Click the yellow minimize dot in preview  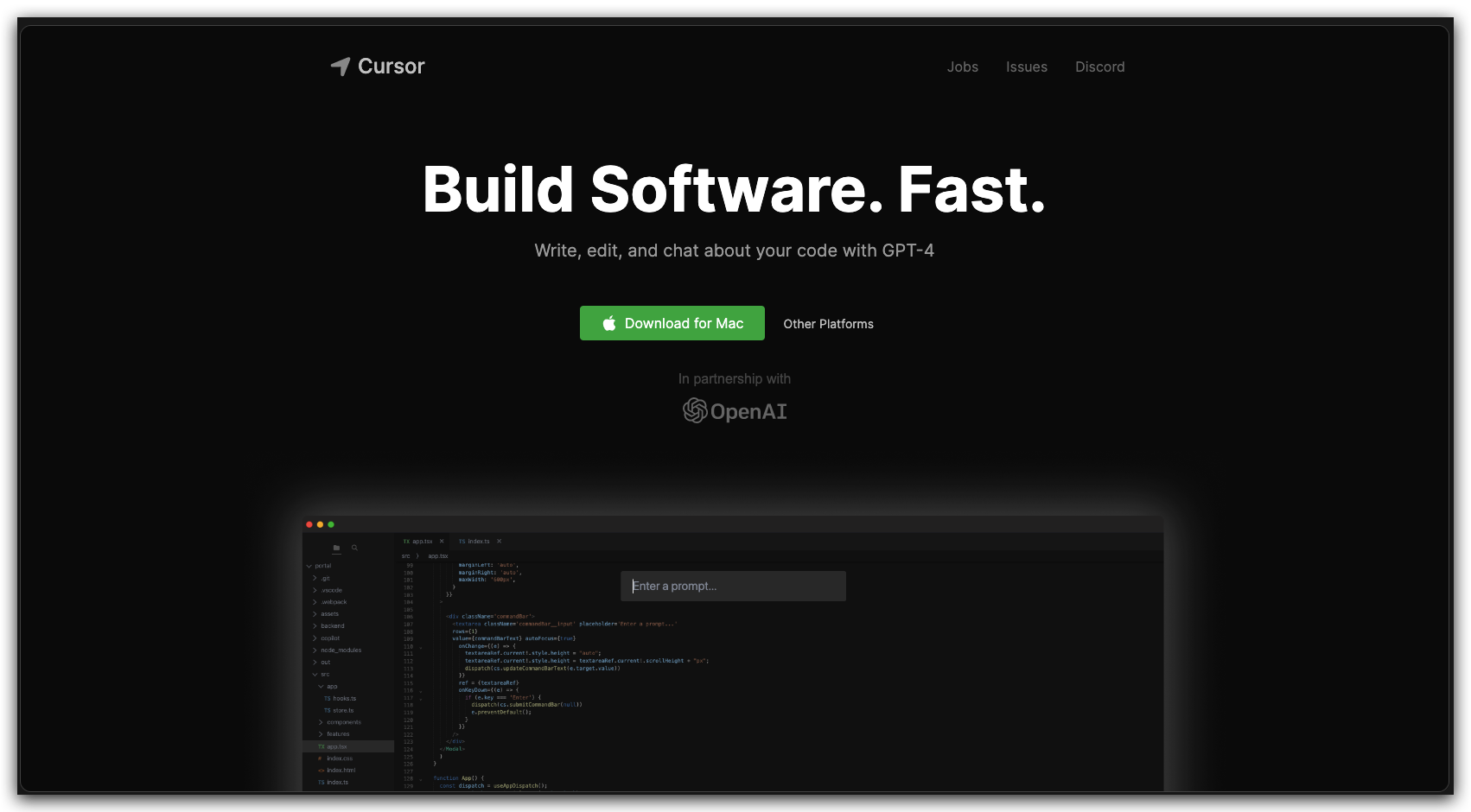(x=320, y=524)
